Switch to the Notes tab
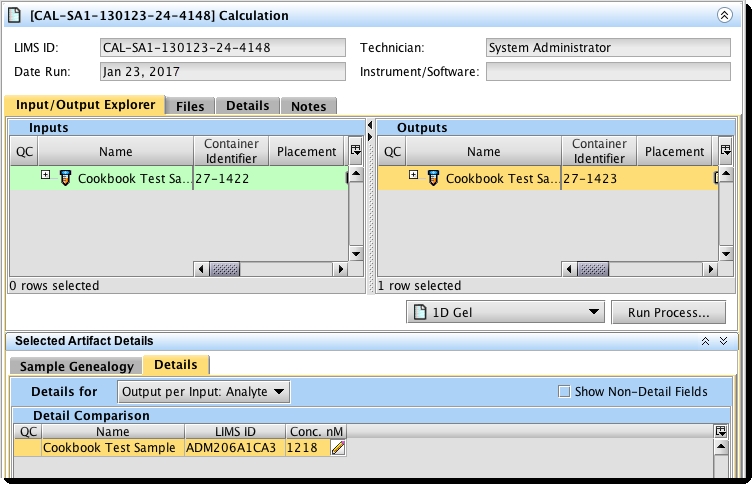Screen dimensions: 756x488 pos(308,106)
